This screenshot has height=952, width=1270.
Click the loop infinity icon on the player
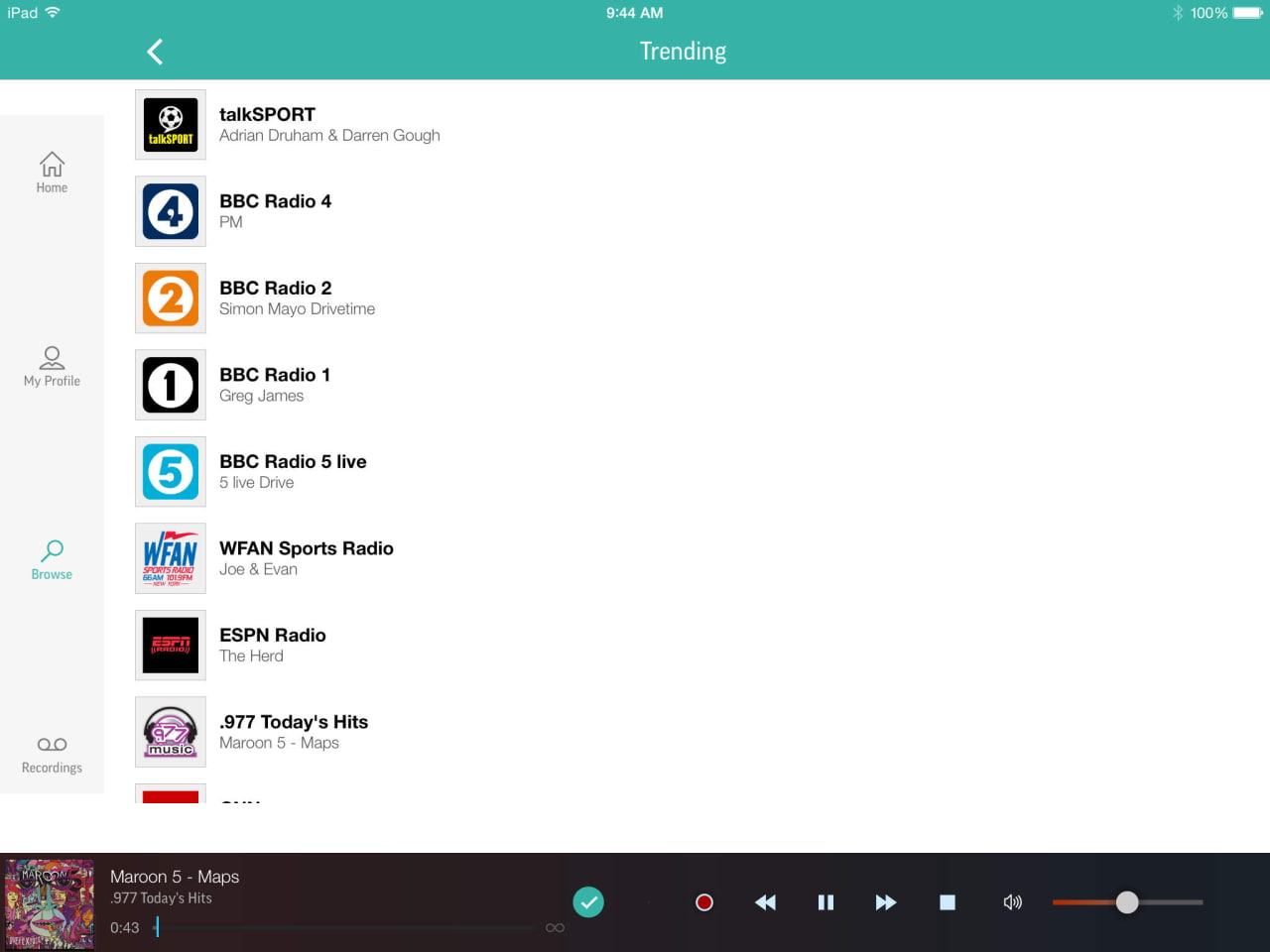click(x=555, y=928)
